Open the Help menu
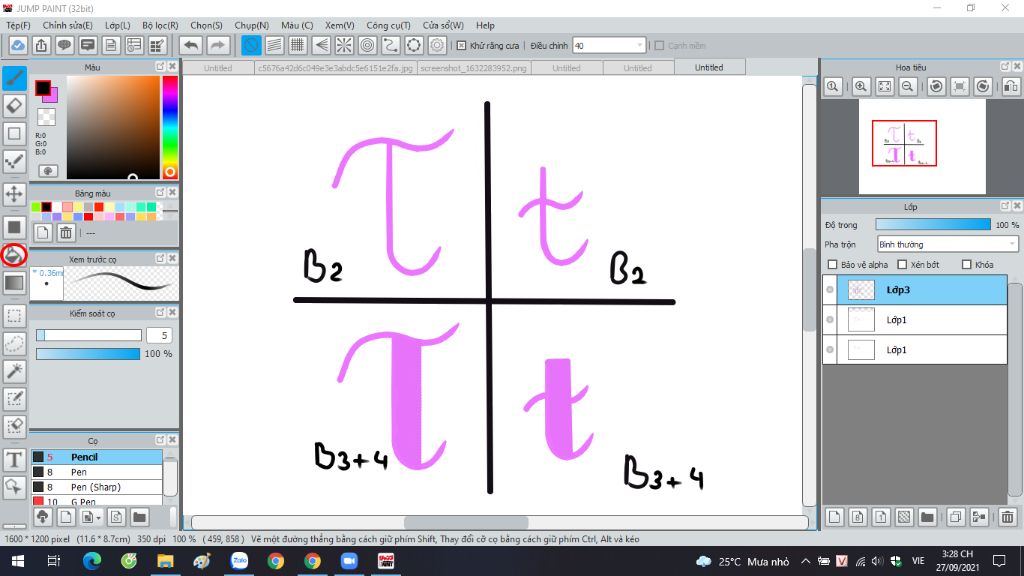The height and width of the screenshot is (576, 1024). (485, 25)
